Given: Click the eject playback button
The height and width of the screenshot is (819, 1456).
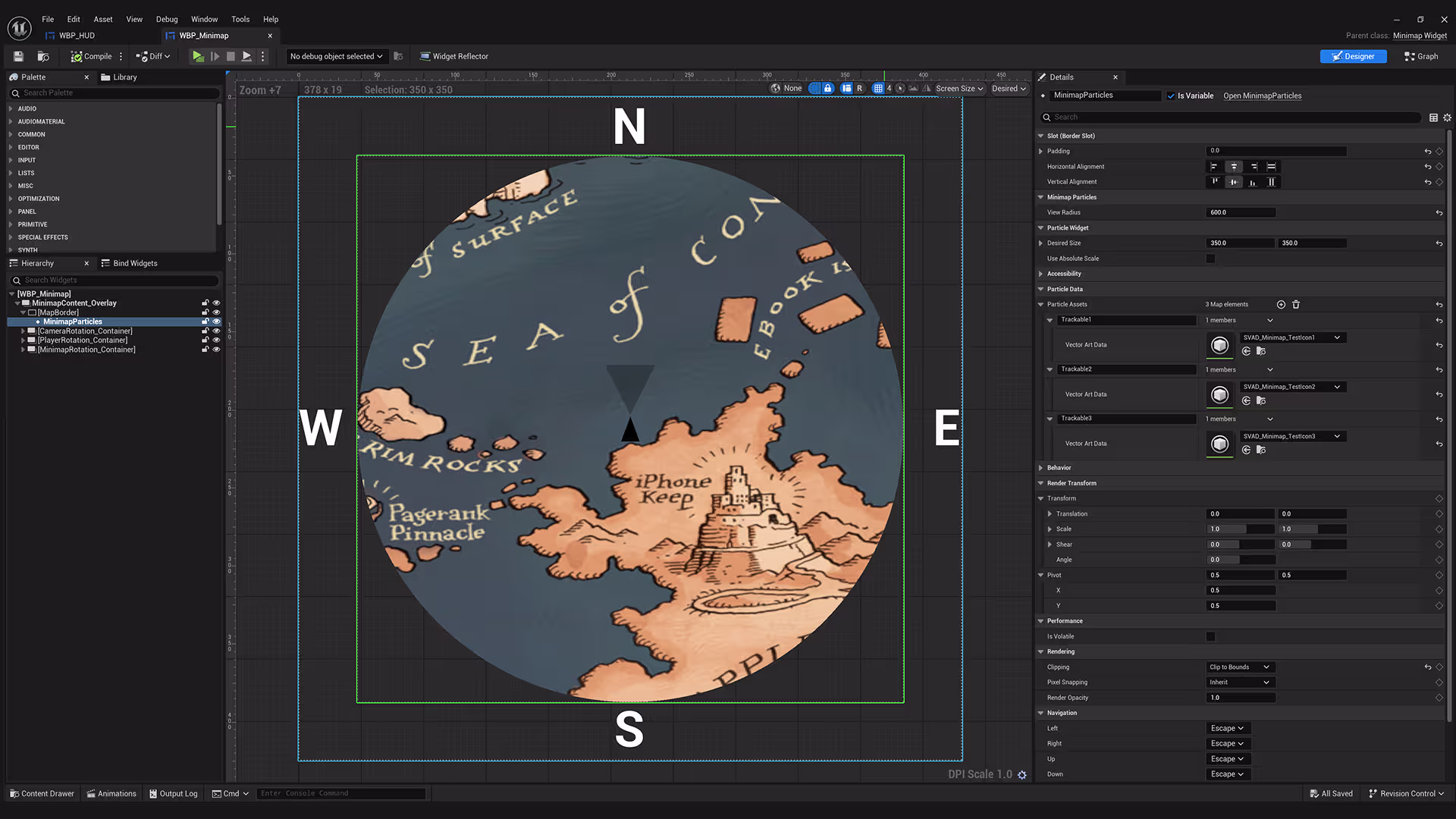Looking at the screenshot, I should click(x=246, y=56).
